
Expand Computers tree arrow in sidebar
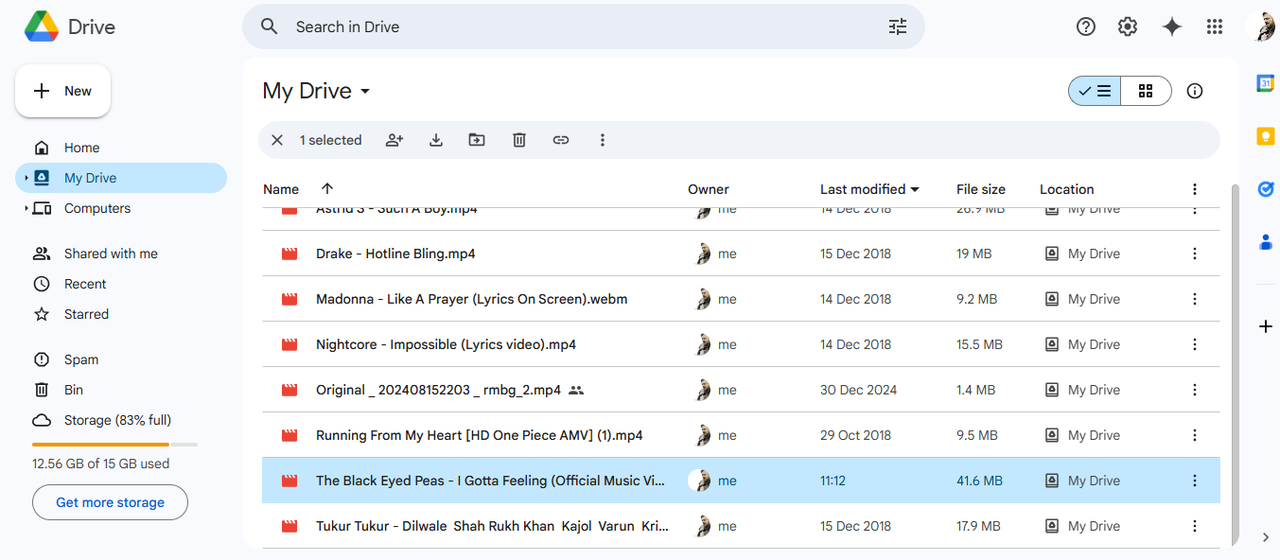(27, 208)
